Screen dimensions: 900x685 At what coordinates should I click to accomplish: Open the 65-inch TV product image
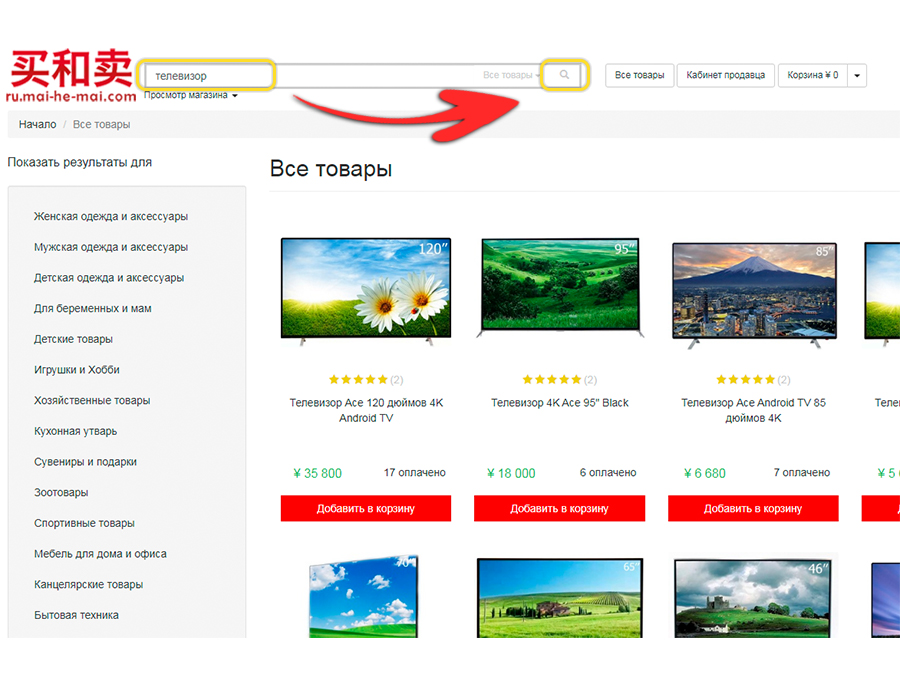click(x=560, y=598)
